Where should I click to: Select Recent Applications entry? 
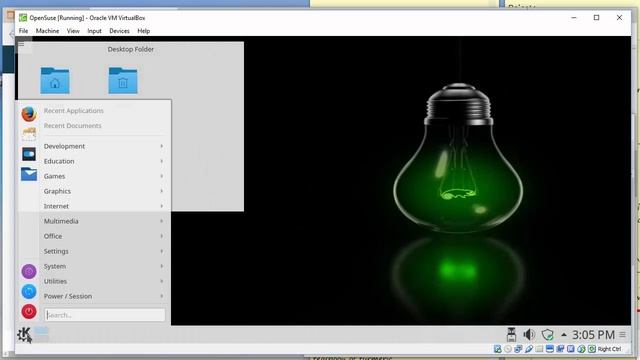point(74,111)
